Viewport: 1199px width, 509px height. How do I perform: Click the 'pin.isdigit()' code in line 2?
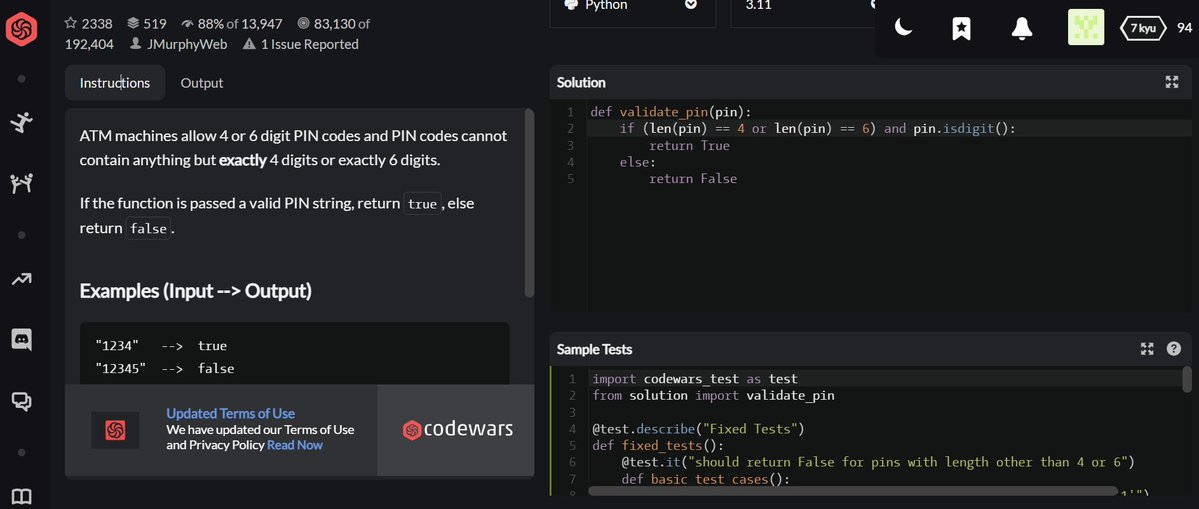click(961, 128)
